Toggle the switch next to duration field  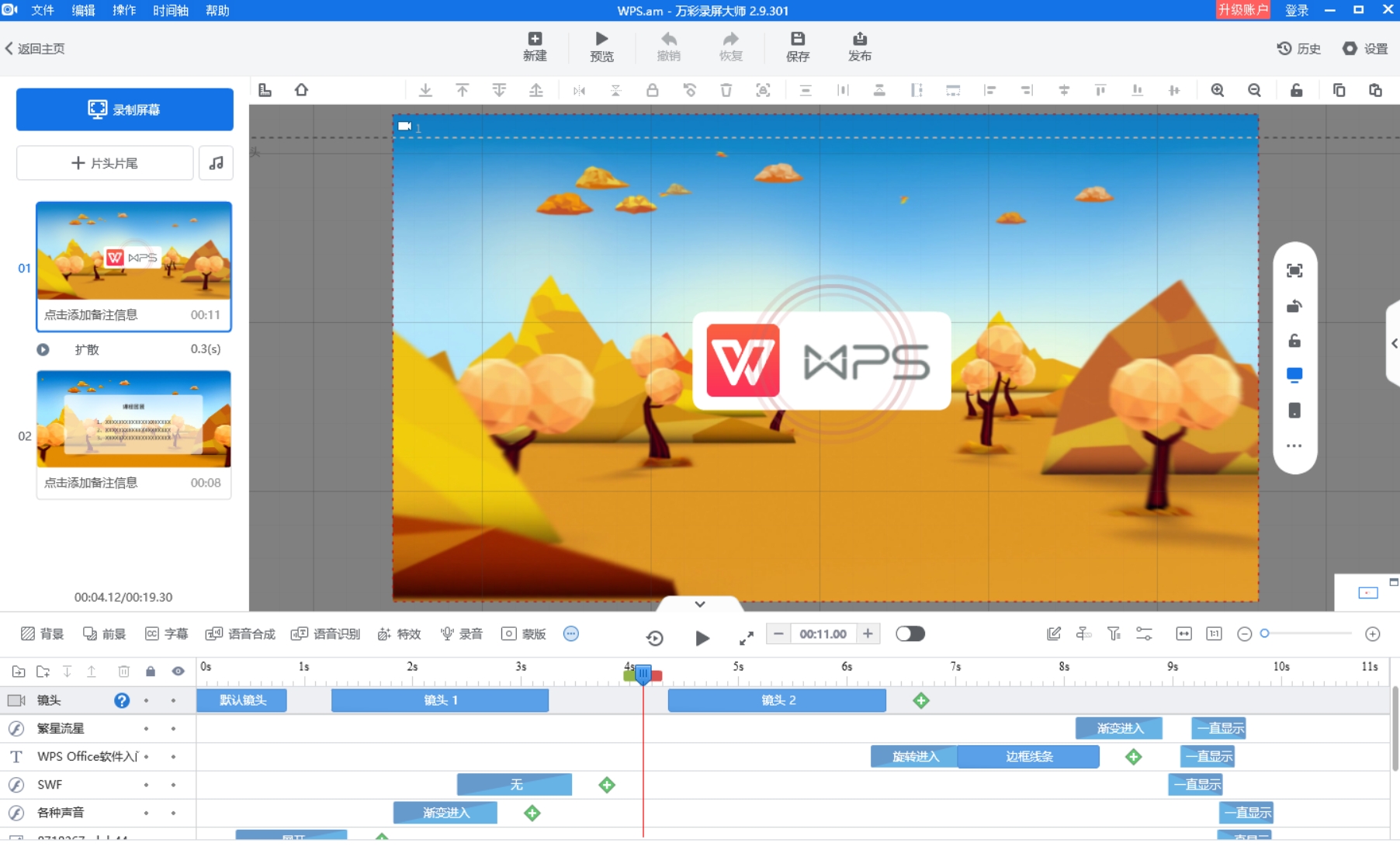coord(910,634)
